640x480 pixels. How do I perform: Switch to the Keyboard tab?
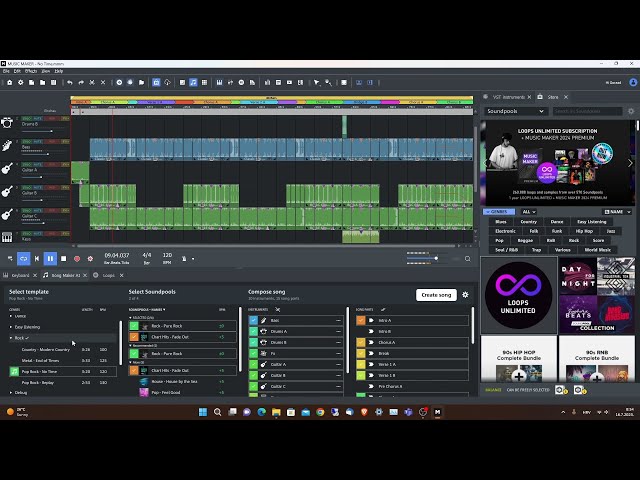pos(20,276)
